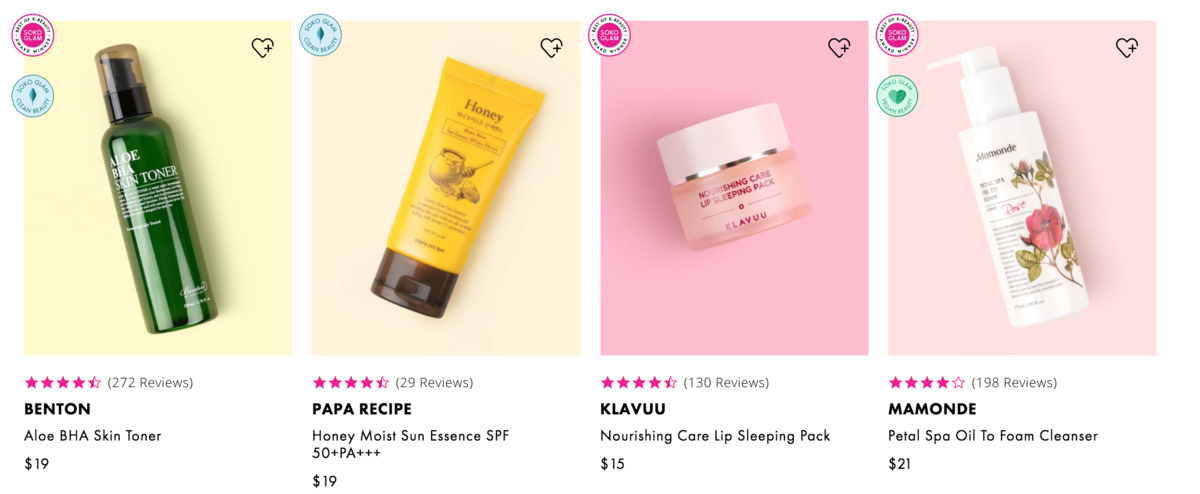Toggle wishlist heart on Mamonde cleanser
1200x494 pixels.
click(x=1127, y=47)
